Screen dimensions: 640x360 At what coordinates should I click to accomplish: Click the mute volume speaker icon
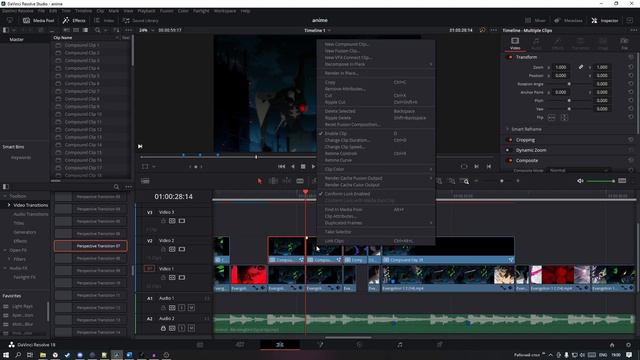(580, 181)
